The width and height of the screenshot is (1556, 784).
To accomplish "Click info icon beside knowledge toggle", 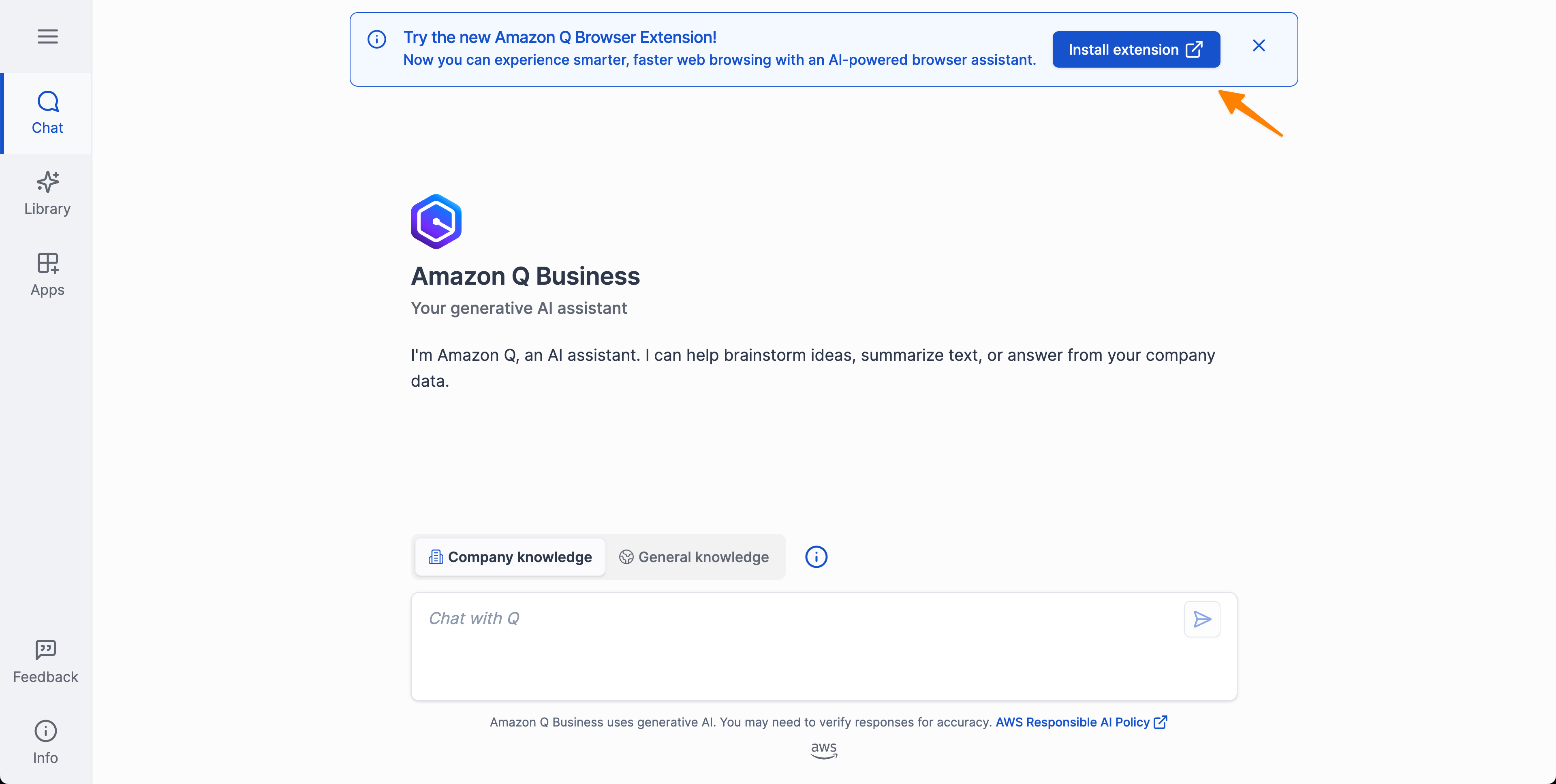I will point(816,556).
